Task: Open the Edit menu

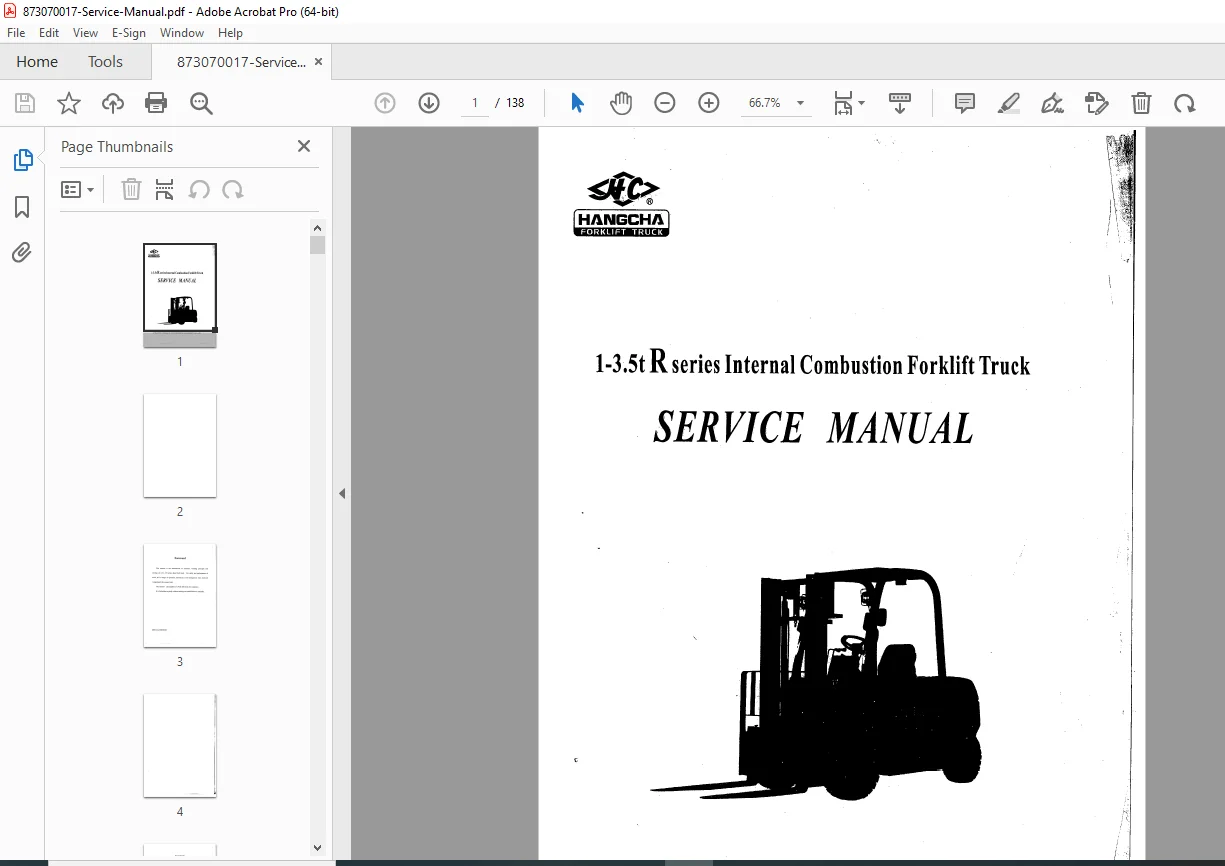Action: tap(49, 32)
